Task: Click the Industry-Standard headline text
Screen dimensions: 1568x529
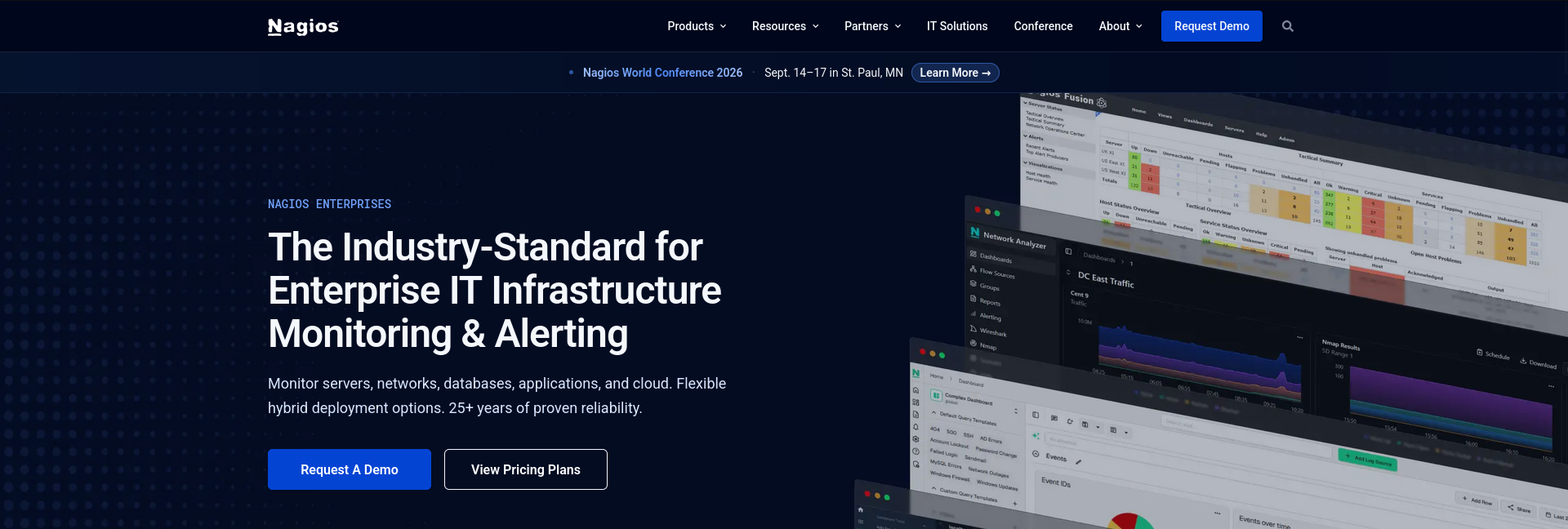Action: (x=494, y=290)
